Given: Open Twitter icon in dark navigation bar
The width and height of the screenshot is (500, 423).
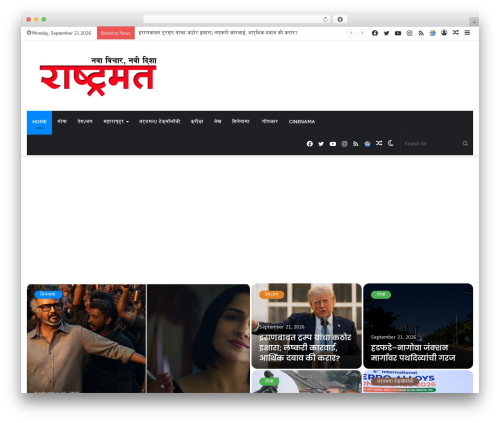Looking at the screenshot, I should click(321, 144).
